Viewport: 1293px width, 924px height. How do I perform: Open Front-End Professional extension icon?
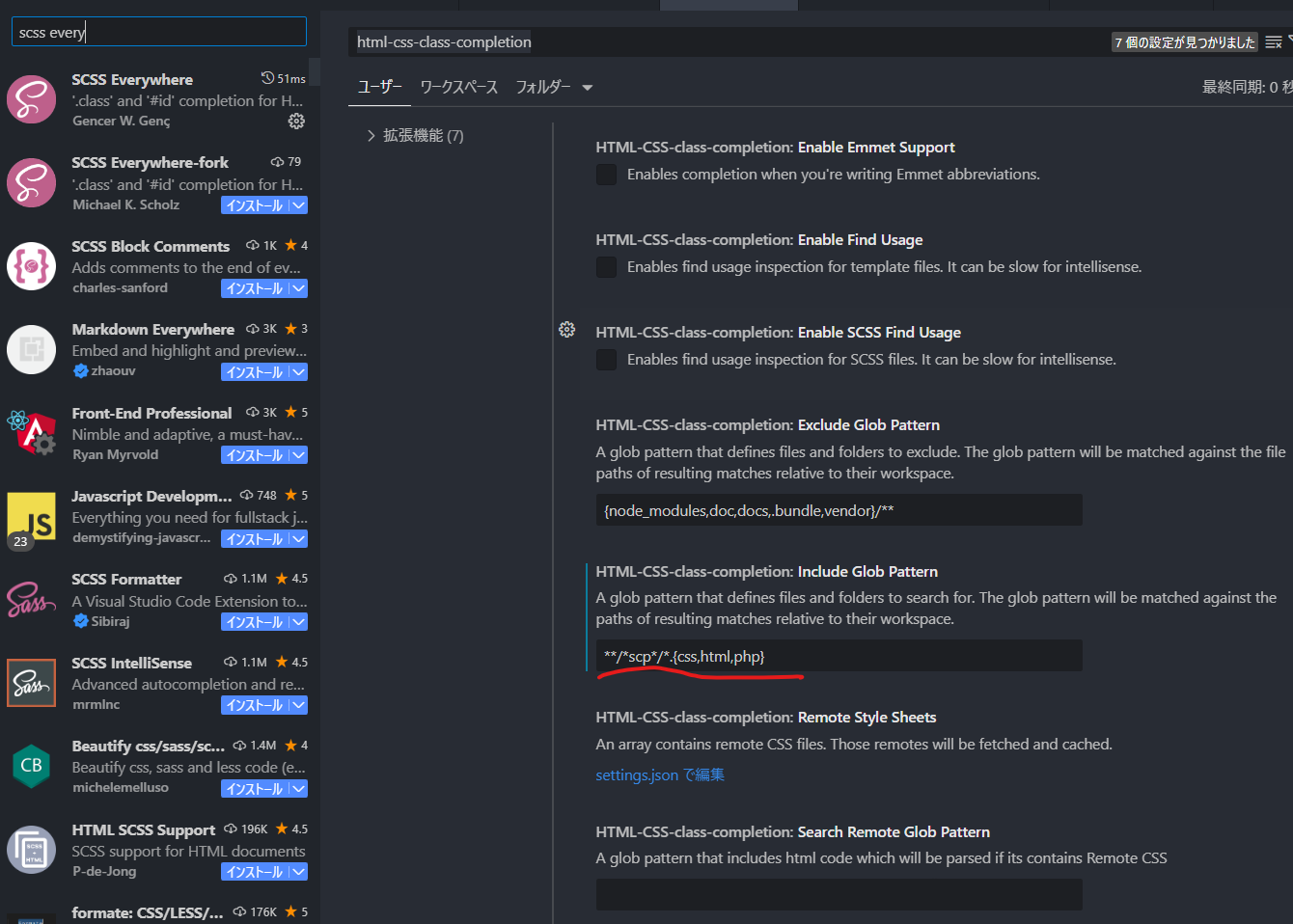click(32, 433)
